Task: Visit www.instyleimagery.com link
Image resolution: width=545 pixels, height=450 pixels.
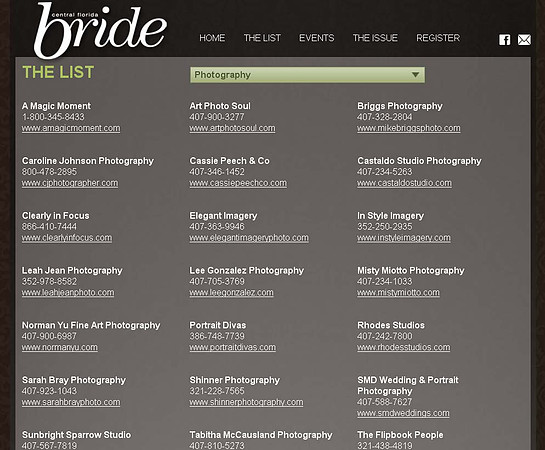Action: pyautogui.click(x=404, y=238)
